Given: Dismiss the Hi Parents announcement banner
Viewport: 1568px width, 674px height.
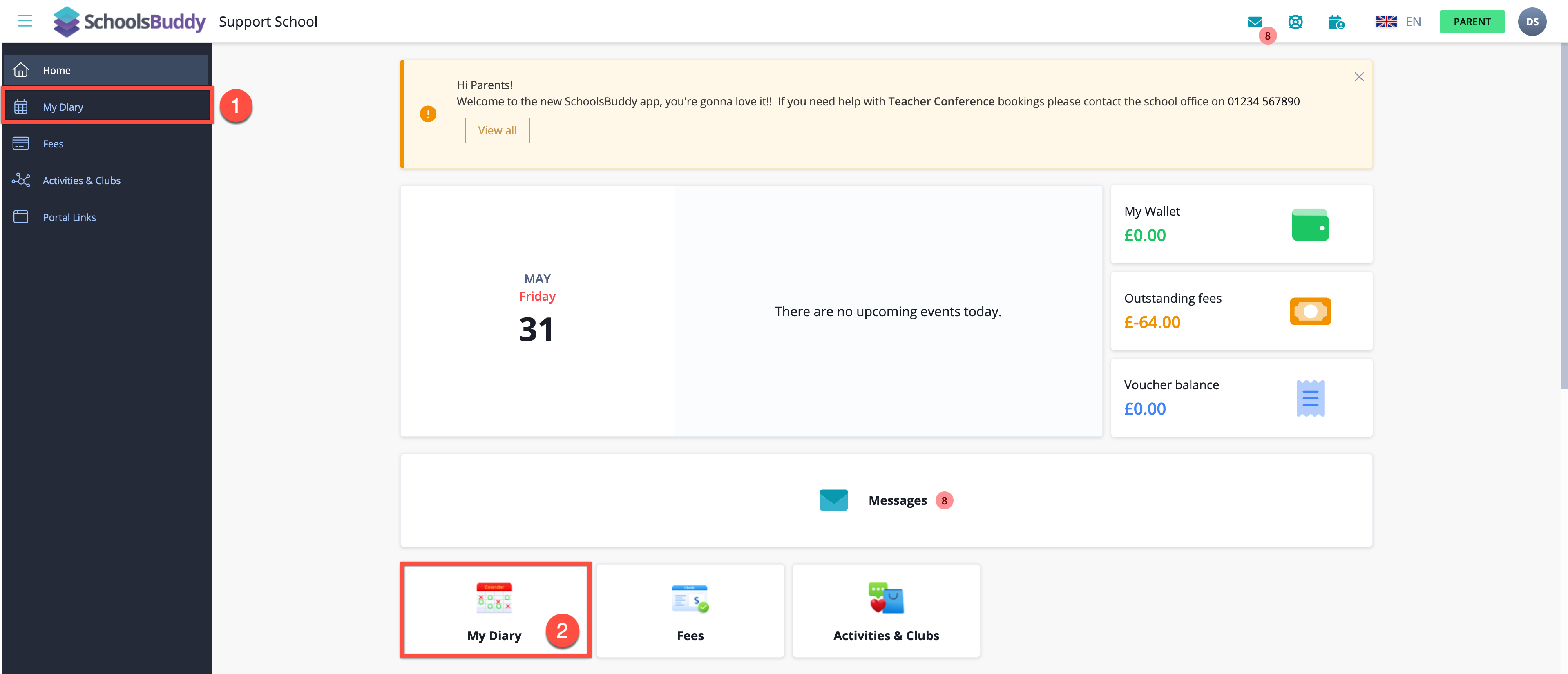Looking at the screenshot, I should (1358, 77).
